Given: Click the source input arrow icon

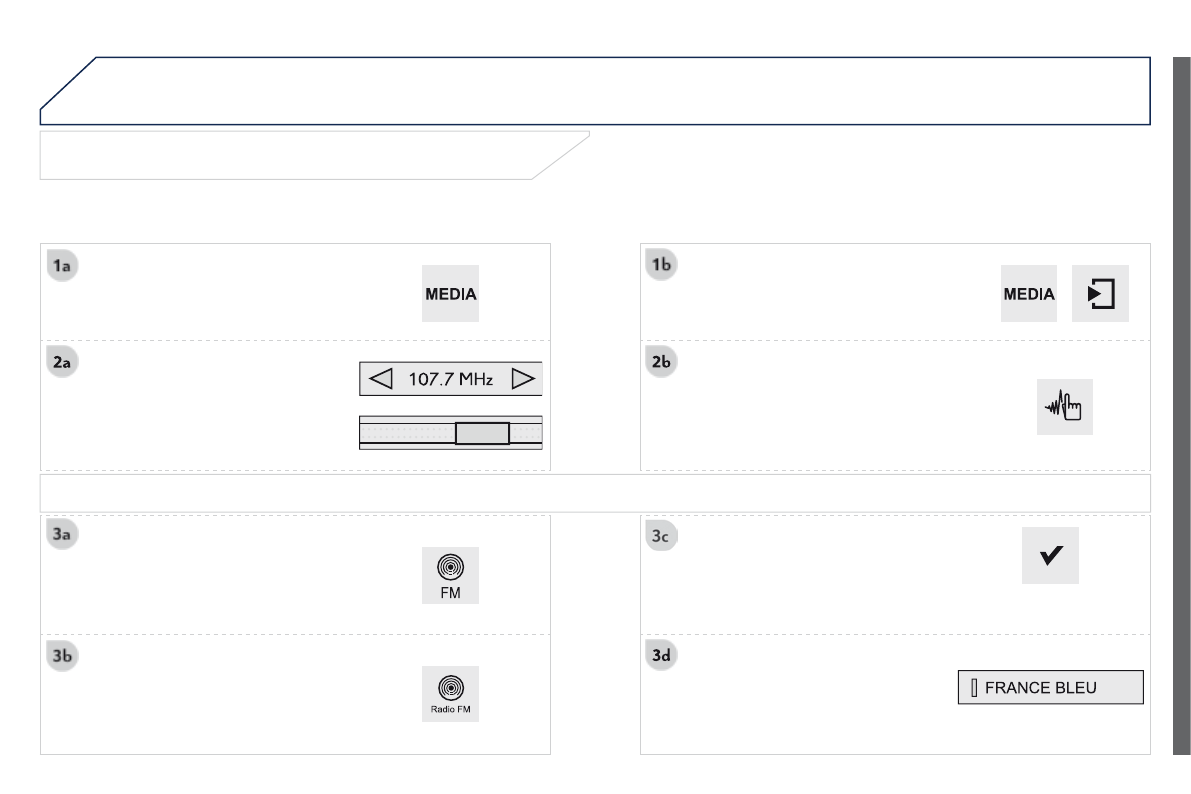Looking at the screenshot, I should pyautogui.click(x=1100, y=294).
